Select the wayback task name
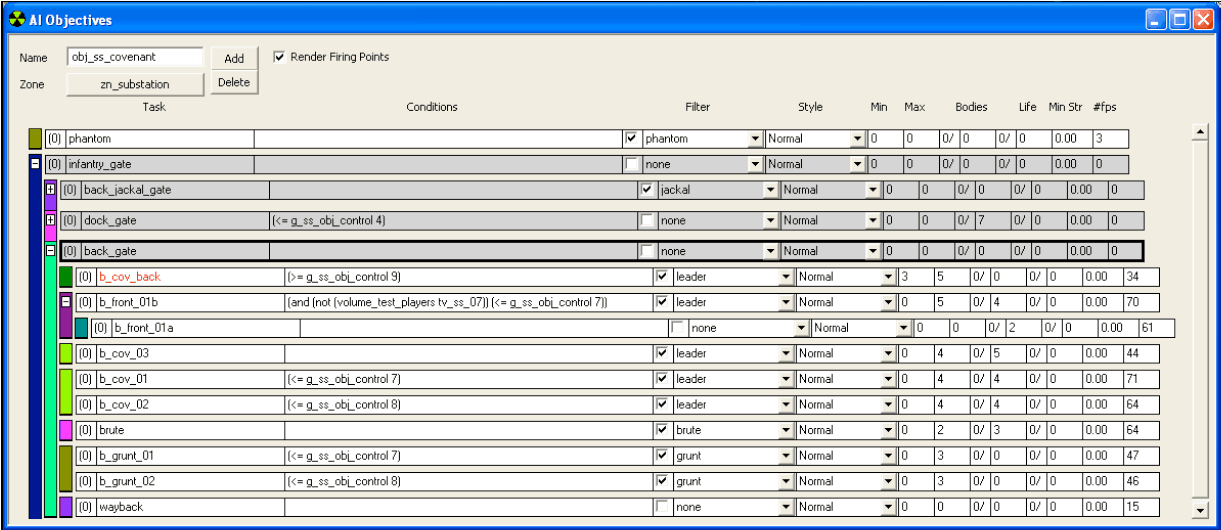 pos(190,508)
